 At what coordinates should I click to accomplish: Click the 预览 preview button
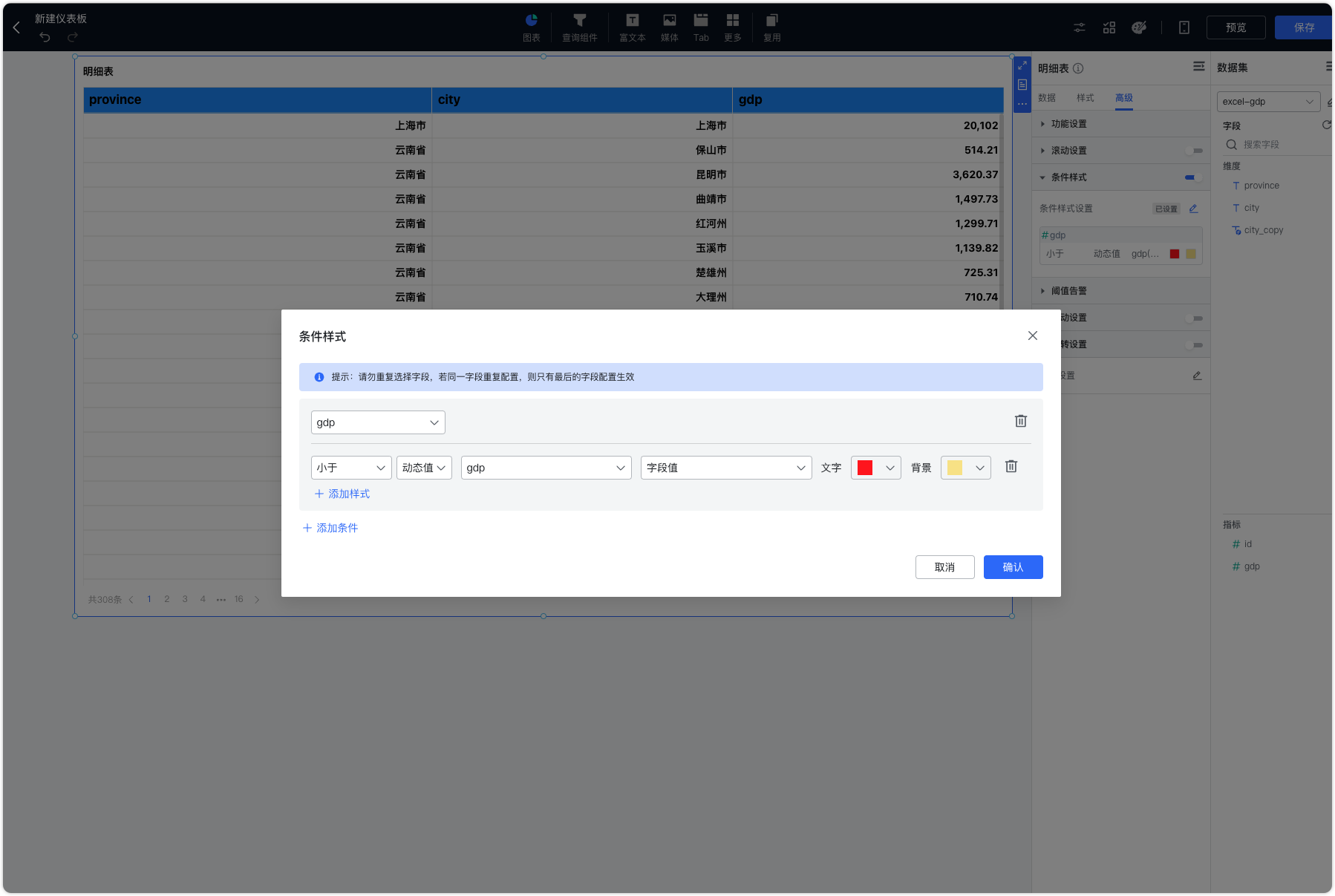(x=1236, y=27)
